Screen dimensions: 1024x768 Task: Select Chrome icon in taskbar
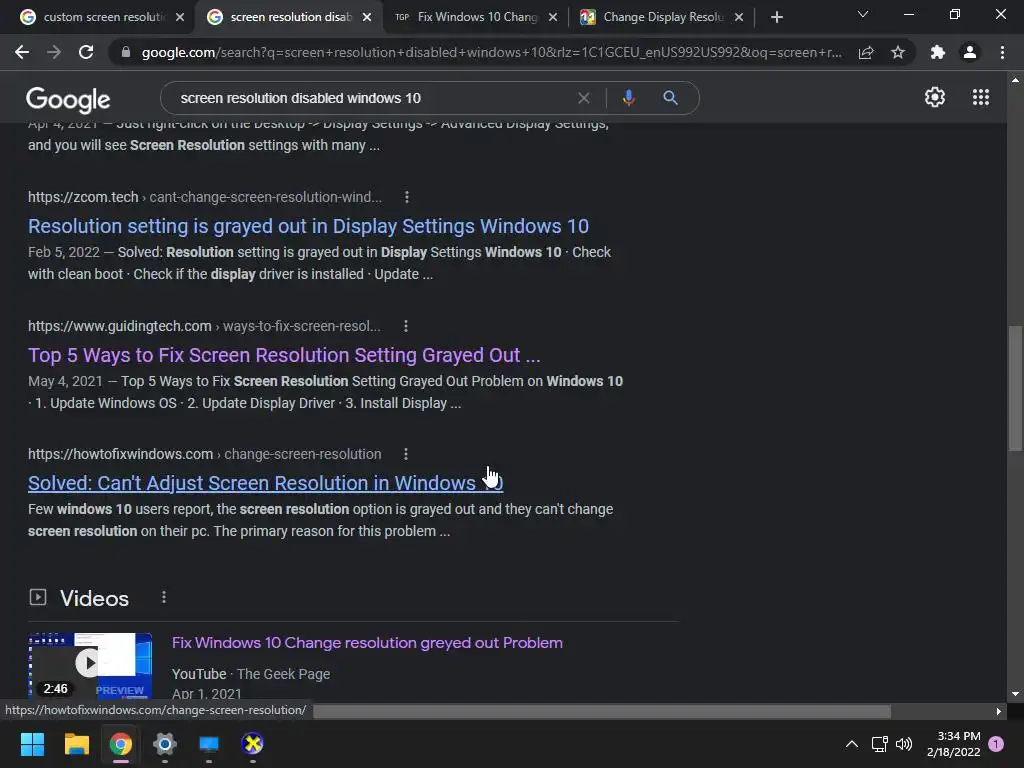point(121,744)
